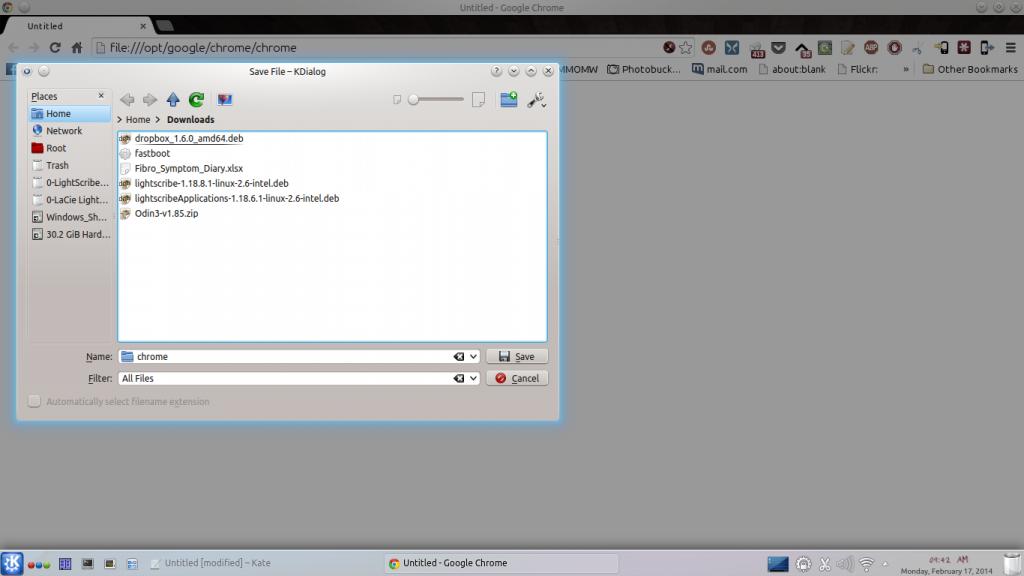This screenshot has width=1024, height=576.
Task: Select the Fibro_Symptom_Diary.xlsx file
Action: (x=188, y=169)
